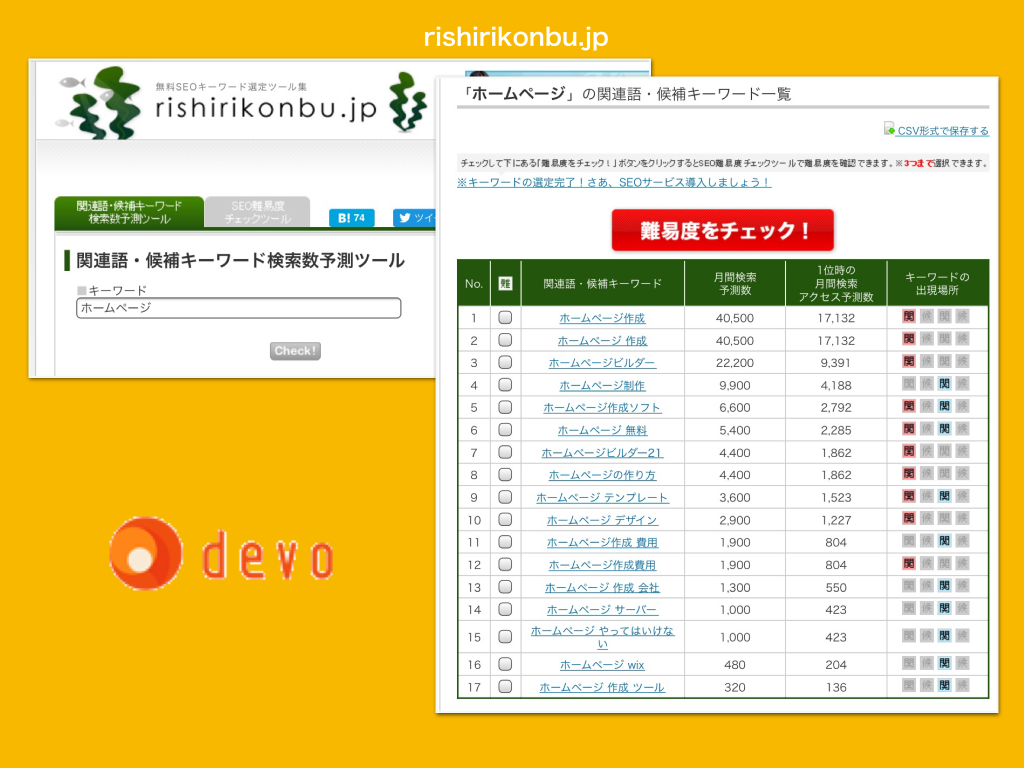Click the キーワードの出現場所 column header
This screenshot has height=768, width=1024.
(x=937, y=283)
